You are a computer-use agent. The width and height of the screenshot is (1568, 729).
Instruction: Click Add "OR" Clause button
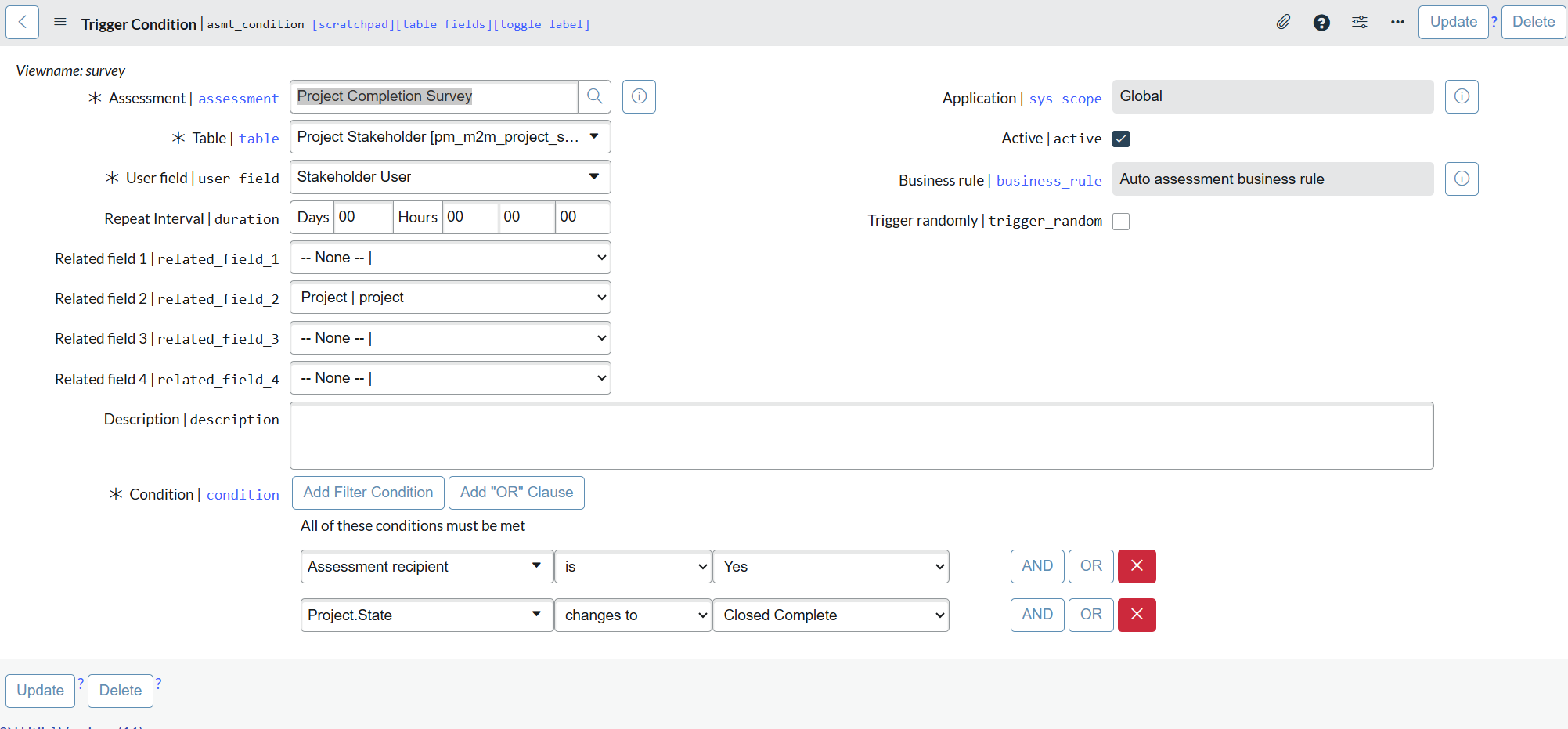(x=517, y=493)
